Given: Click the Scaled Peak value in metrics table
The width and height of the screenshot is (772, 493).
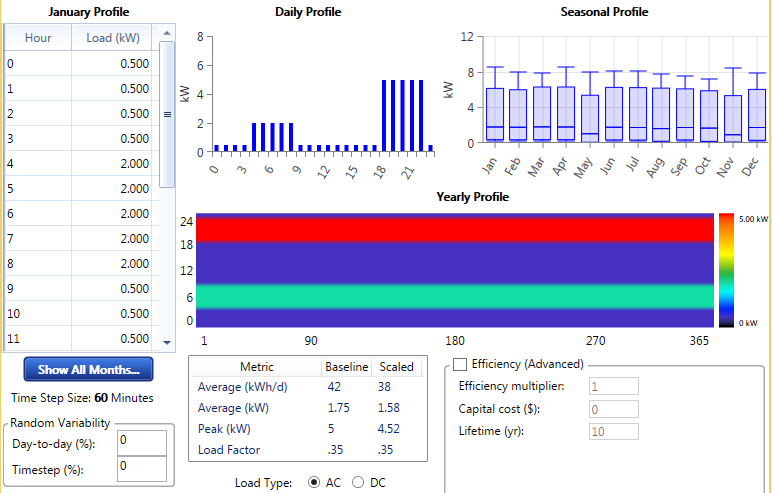Looking at the screenshot, I should [396, 429].
